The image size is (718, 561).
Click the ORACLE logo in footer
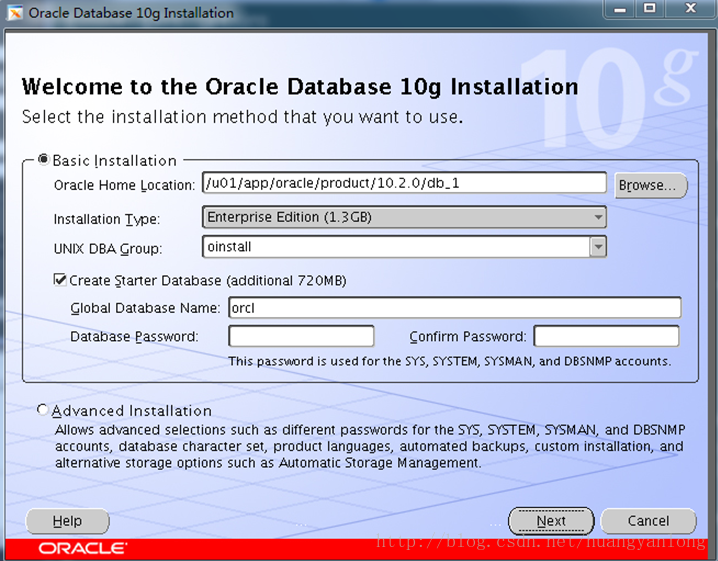tap(83, 548)
